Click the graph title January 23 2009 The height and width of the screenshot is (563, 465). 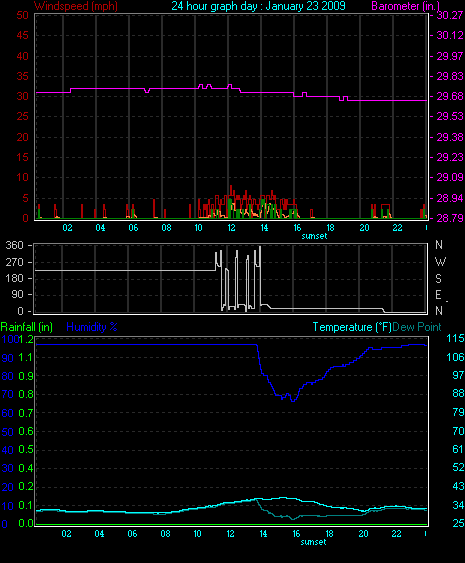[x=258, y=6]
